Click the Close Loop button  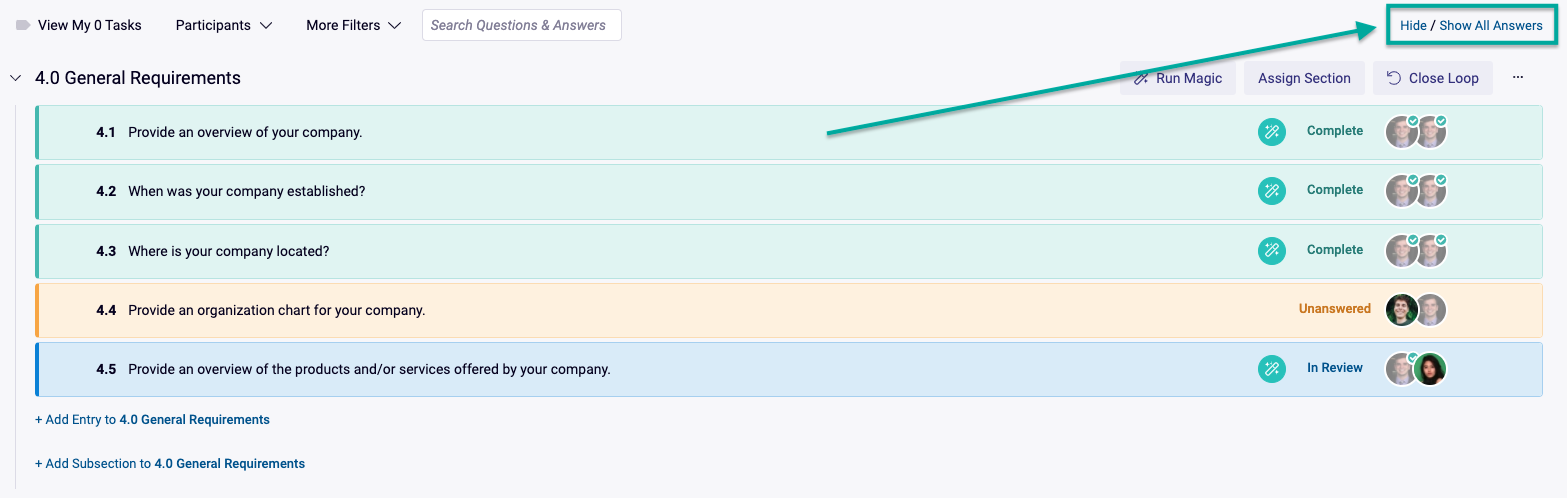pyautogui.click(x=1432, y=78)
